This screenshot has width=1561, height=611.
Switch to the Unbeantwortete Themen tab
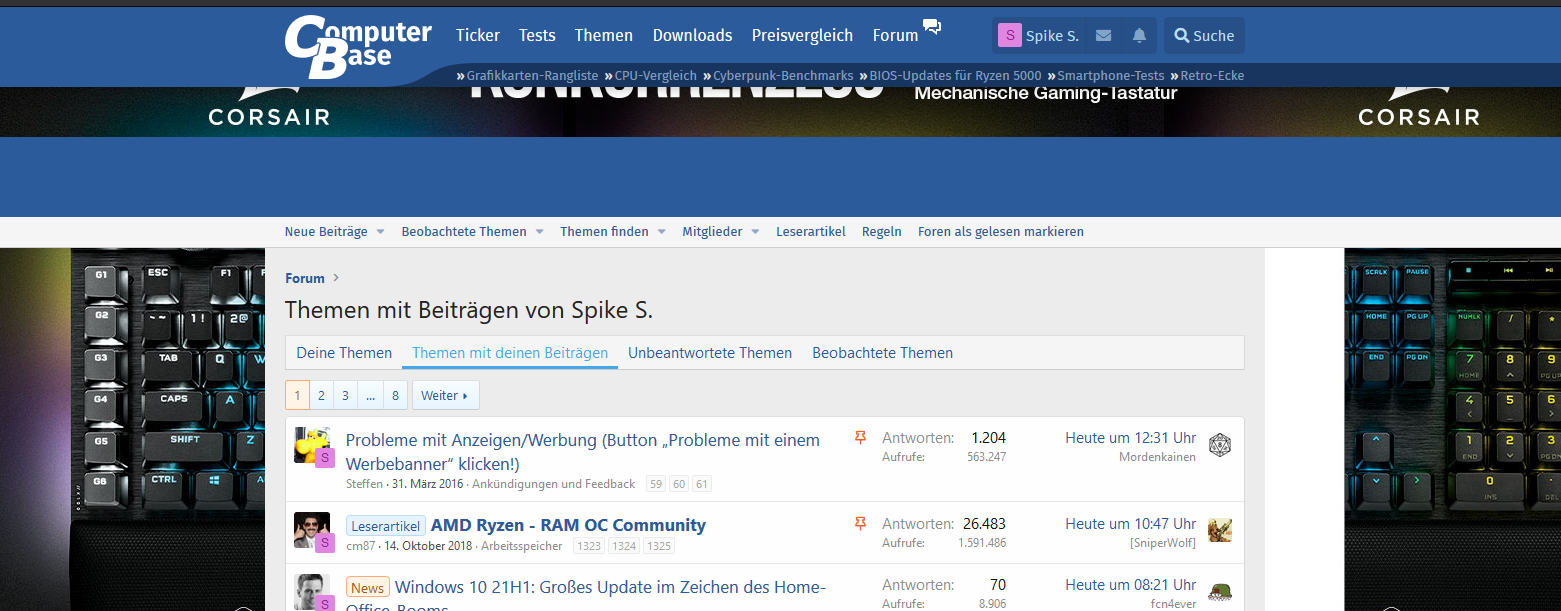[710, 353]
